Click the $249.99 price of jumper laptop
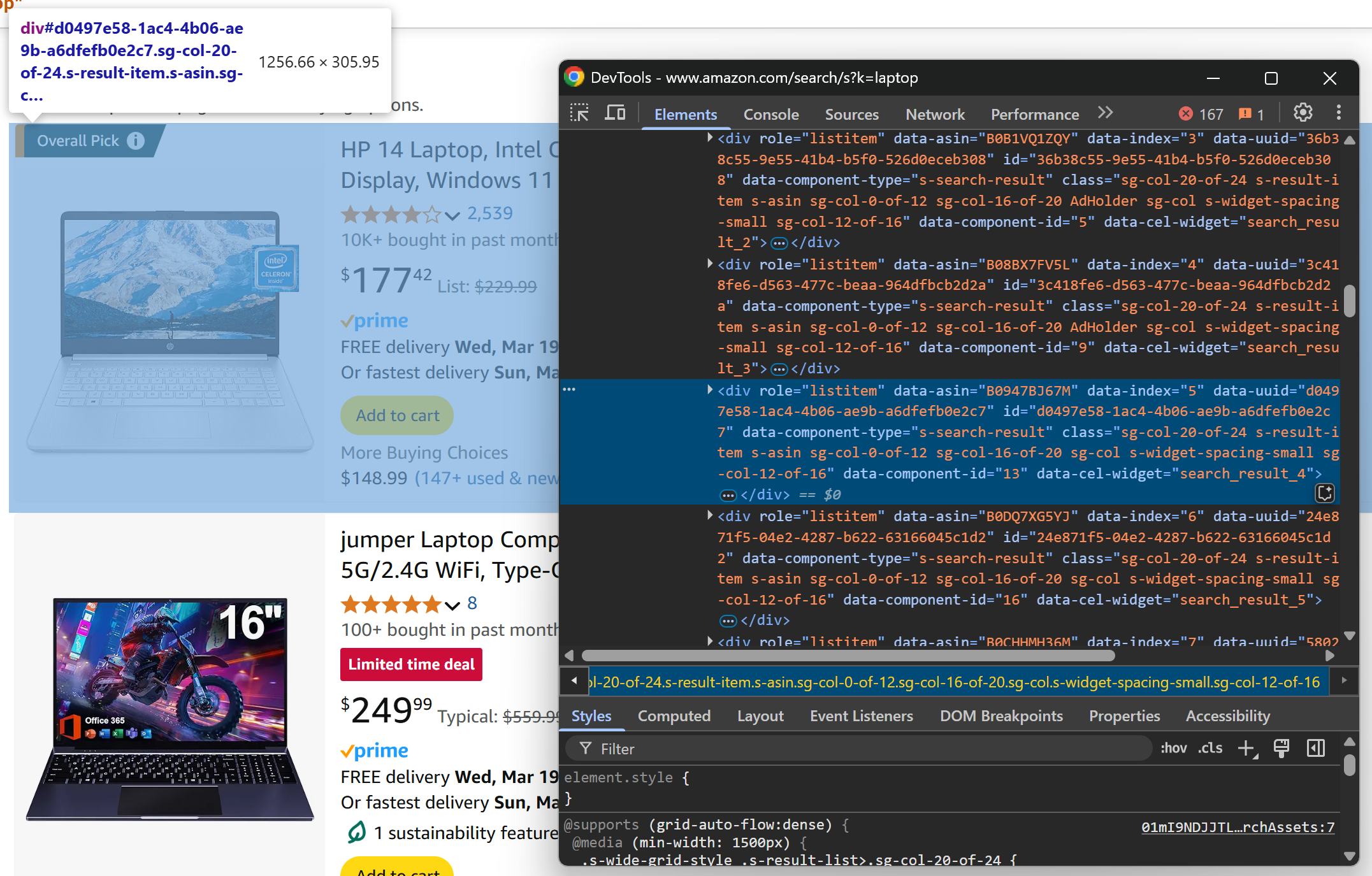The width and height of the screenshot is (1372, 876). [386, 709]
